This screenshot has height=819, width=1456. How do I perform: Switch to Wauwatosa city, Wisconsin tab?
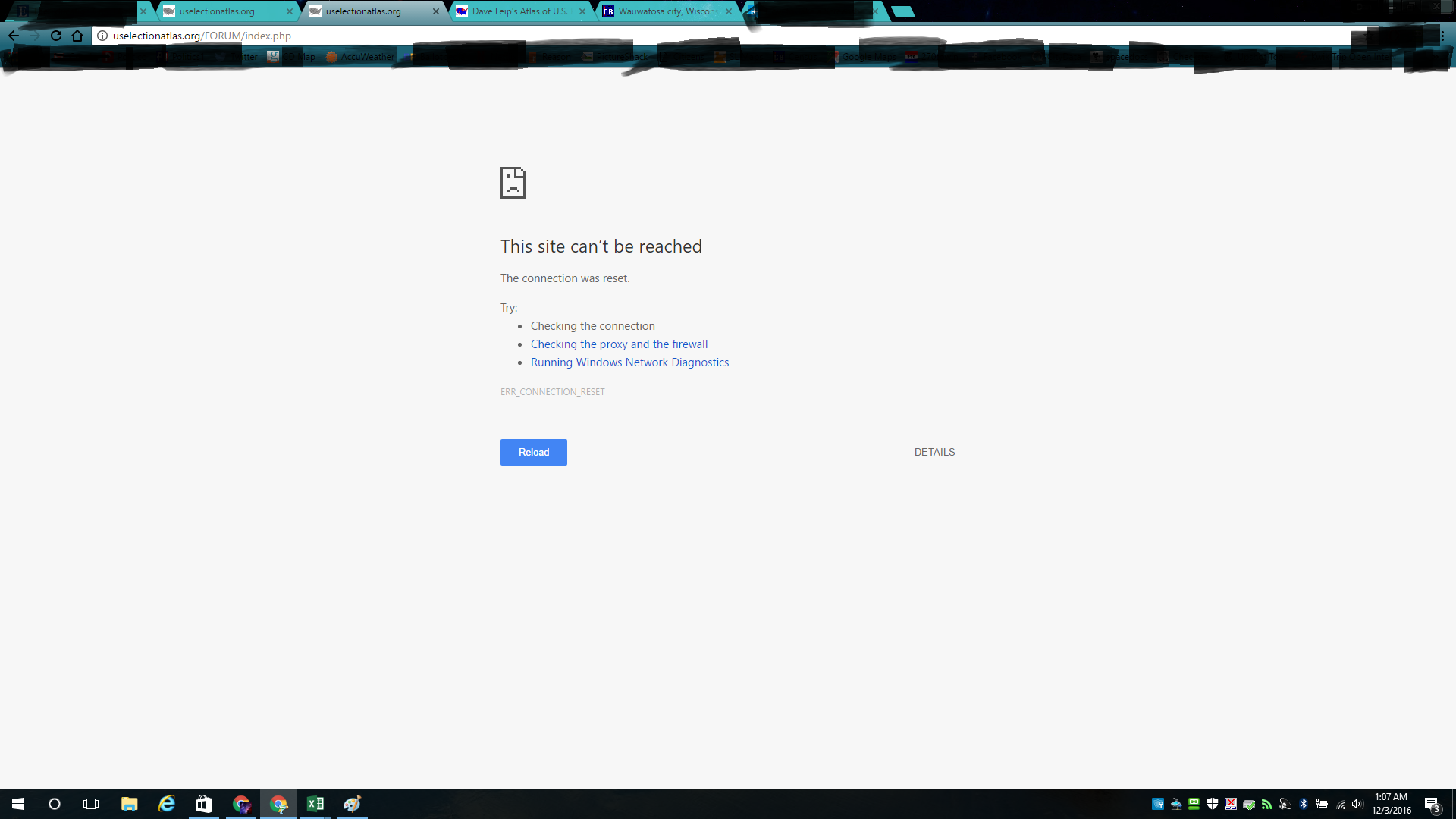666,11
